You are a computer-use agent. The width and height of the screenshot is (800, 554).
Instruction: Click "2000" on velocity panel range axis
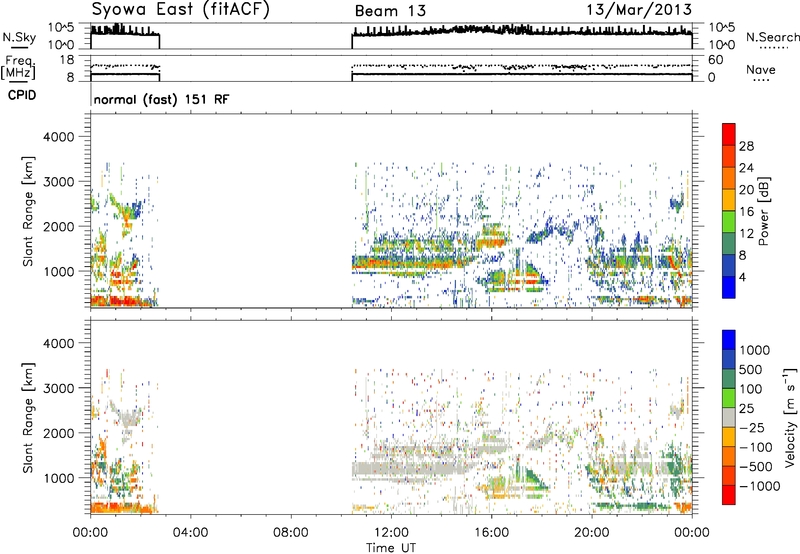click(58, 433)
